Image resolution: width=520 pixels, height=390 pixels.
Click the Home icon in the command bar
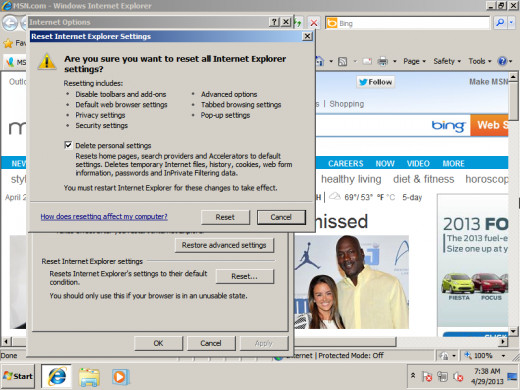[x=320, y=61]
